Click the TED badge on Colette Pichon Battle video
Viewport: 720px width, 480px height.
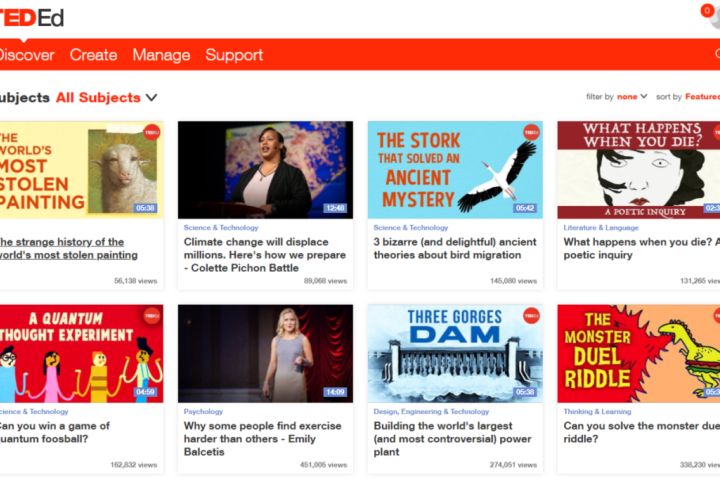pyautogui.click(x=340, y=132)
